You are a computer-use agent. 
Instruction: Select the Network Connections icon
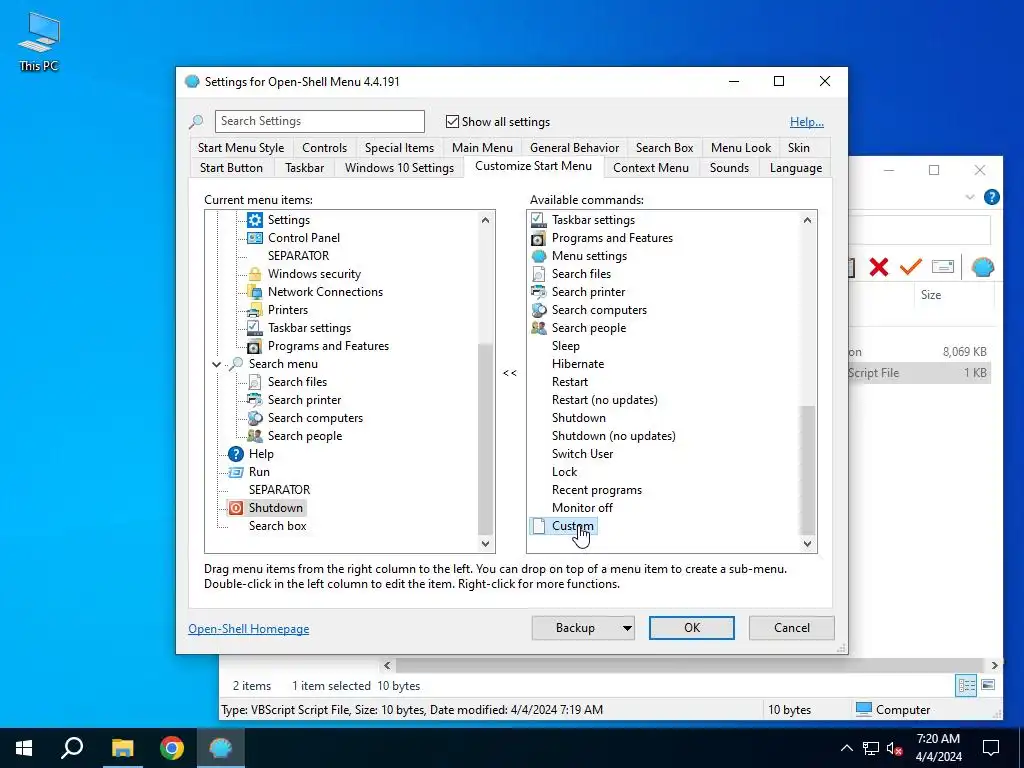tap(255, 292)
